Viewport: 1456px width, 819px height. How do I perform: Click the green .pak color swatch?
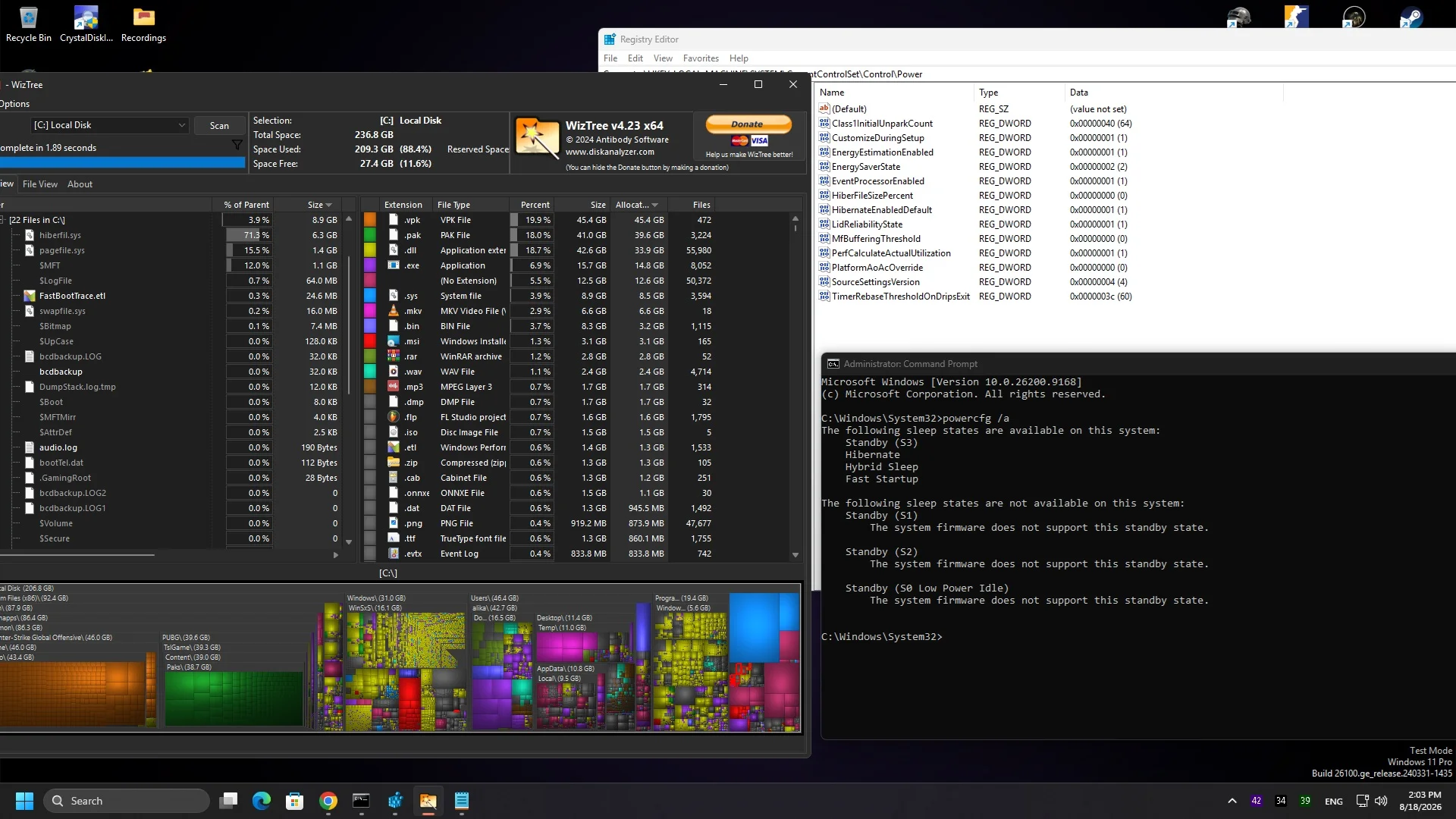(x=370, y=235)
